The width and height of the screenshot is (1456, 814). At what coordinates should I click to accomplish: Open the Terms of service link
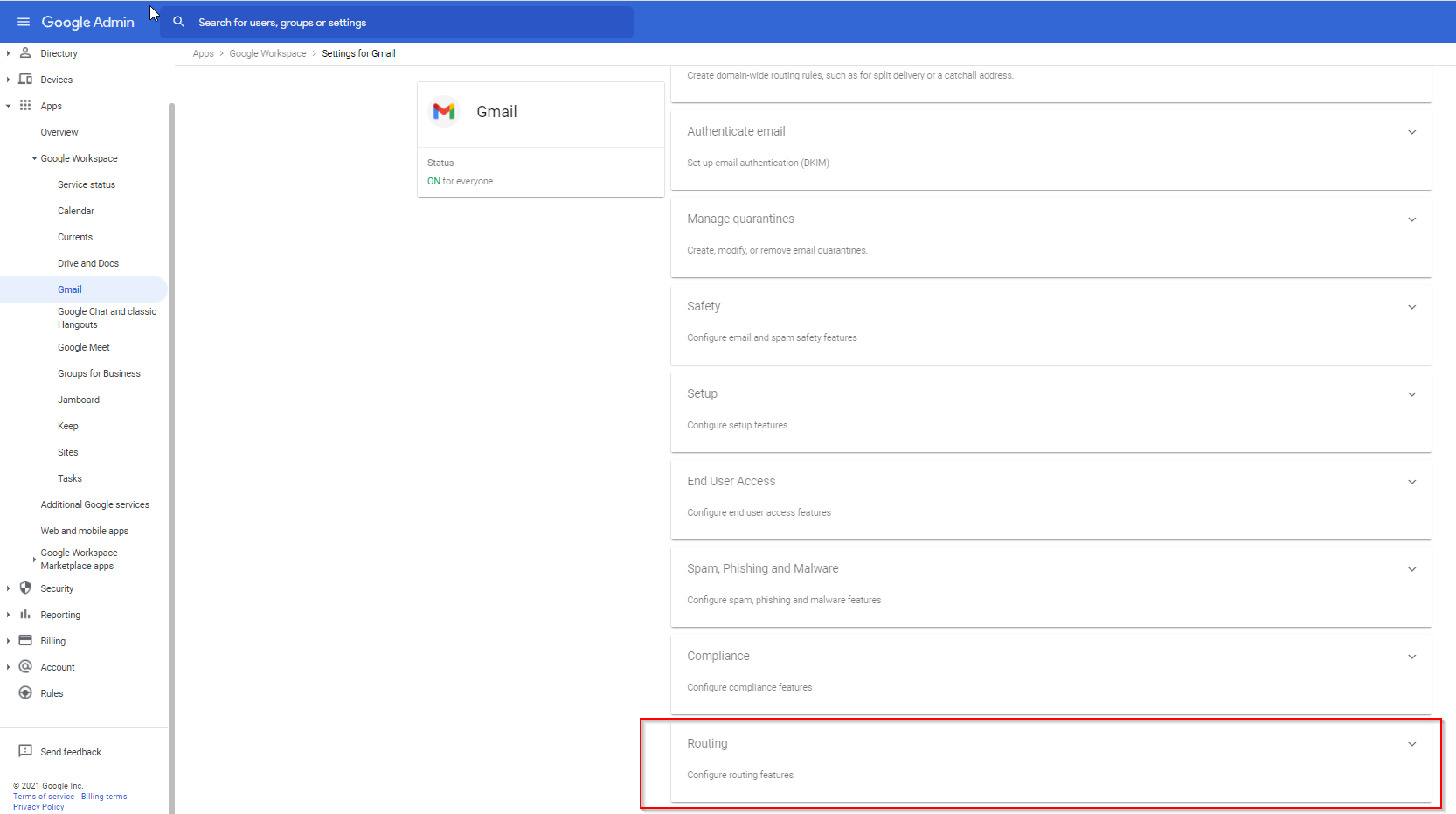coord(44,797)
